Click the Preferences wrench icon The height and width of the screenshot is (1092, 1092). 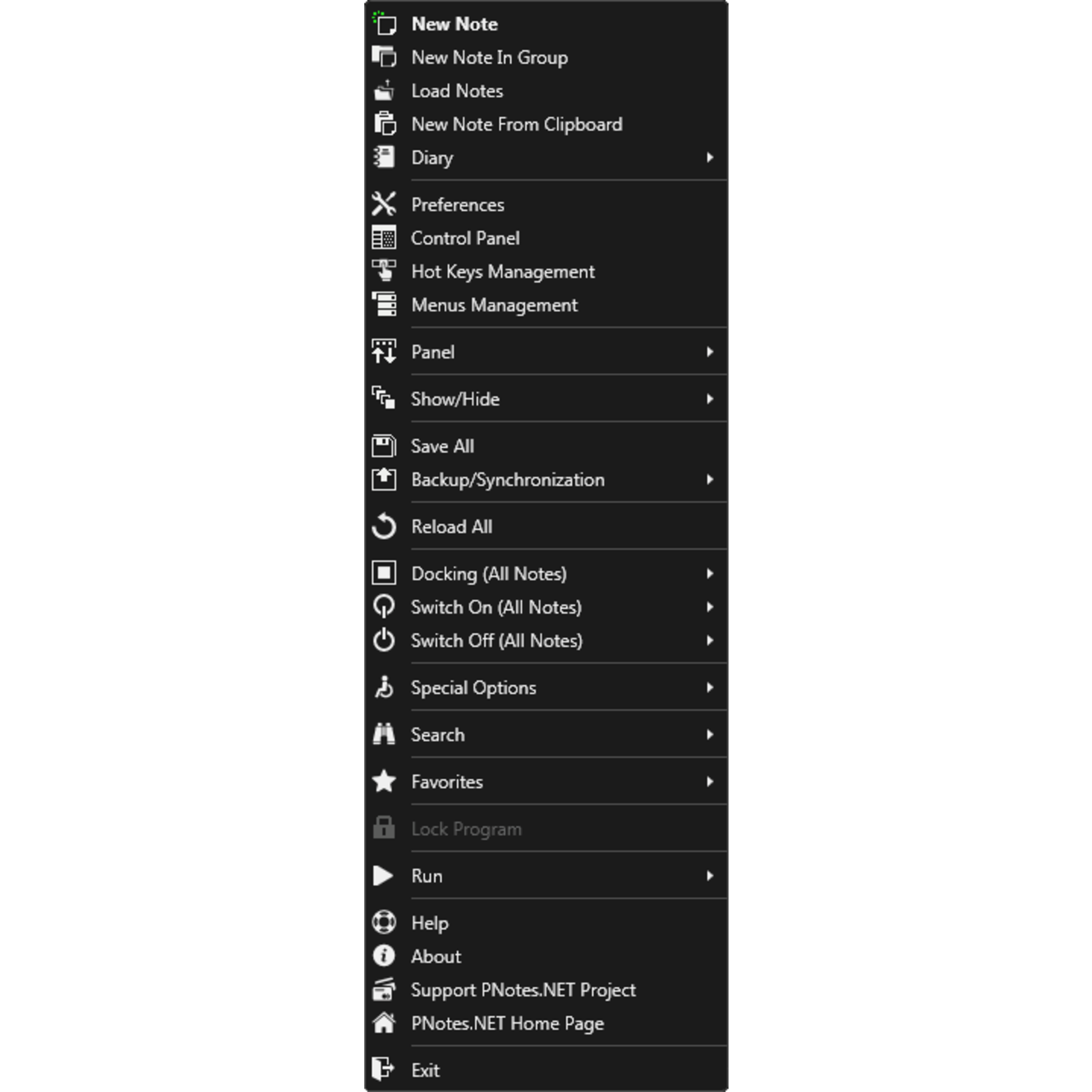(385, 204)
